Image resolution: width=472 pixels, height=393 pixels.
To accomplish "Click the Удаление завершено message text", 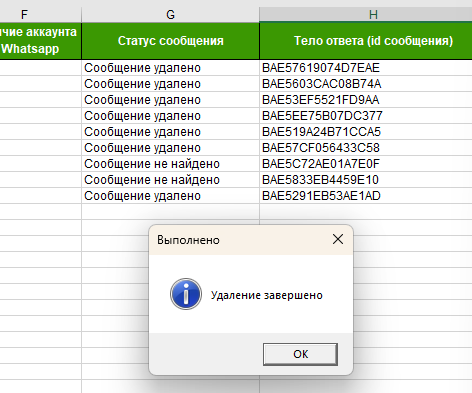I will point(267,295).
